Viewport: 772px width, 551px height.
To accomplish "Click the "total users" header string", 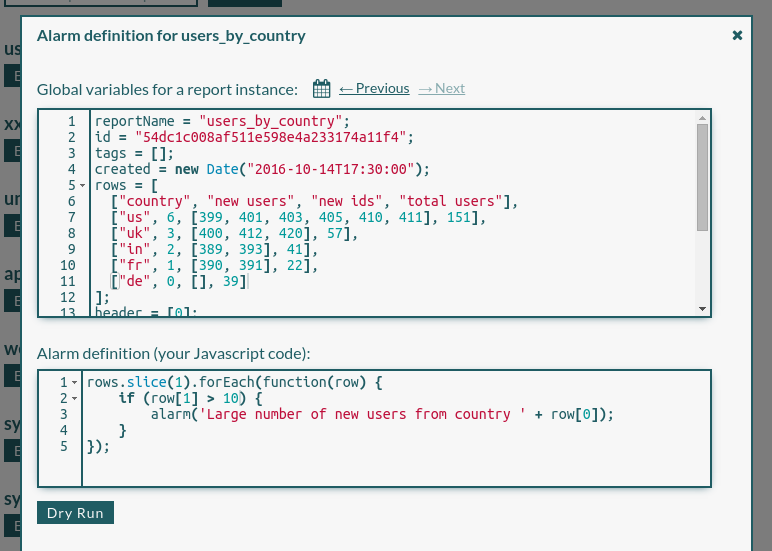I will [450, 201].
